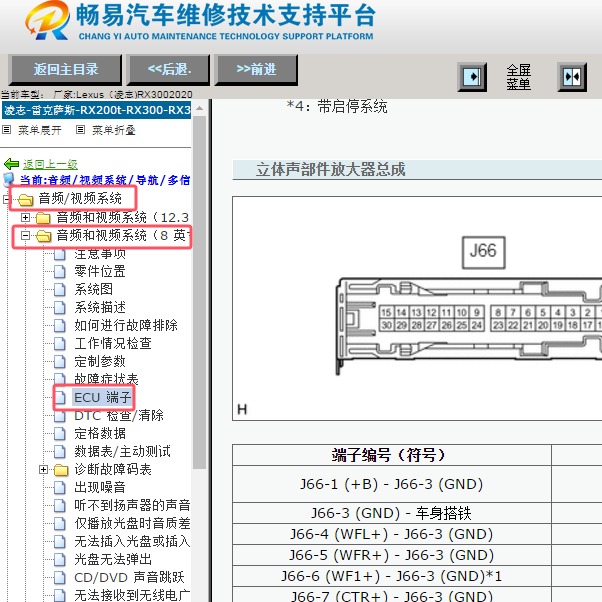The image size is (602, 602).
Task: Expand the 诊断故障码表 folder
Action: 43,470
